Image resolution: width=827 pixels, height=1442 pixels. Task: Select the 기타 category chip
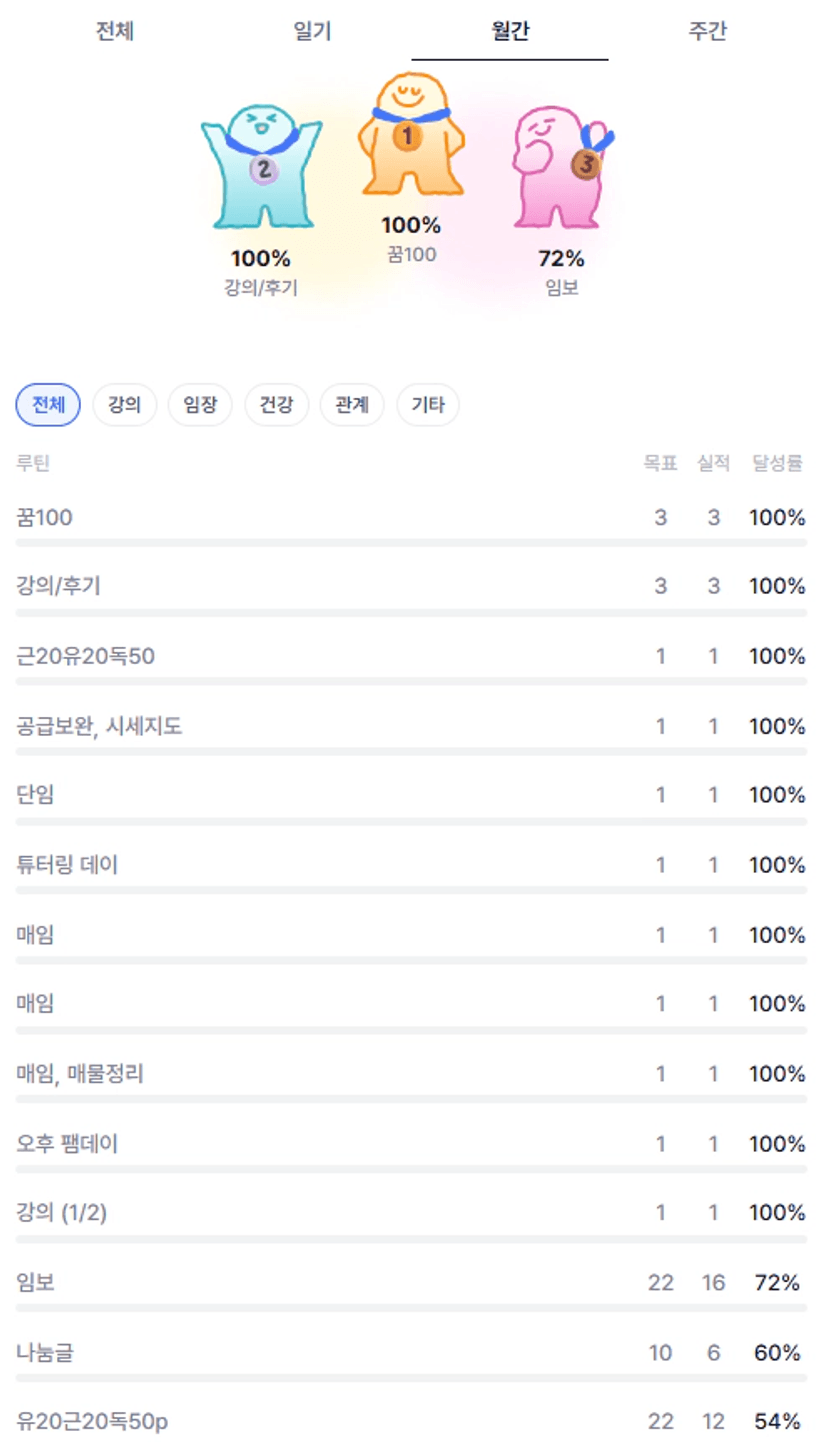(428, 405)
